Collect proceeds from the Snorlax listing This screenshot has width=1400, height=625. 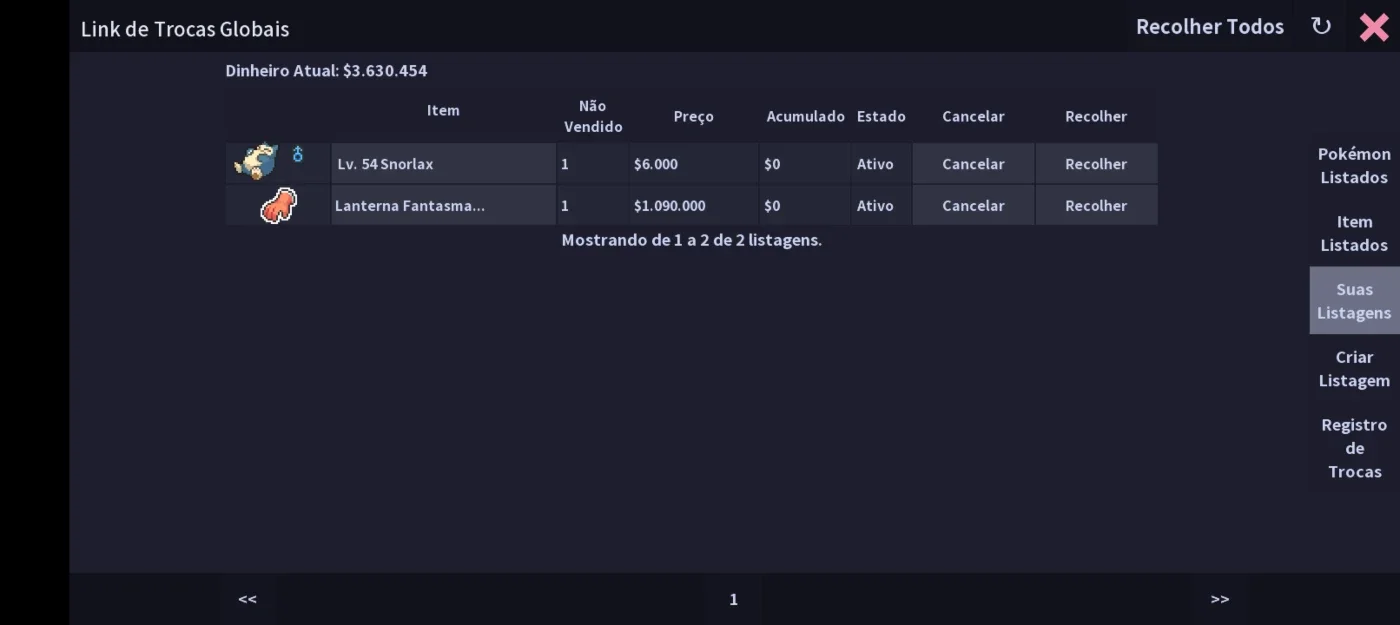coord(1096,164)
